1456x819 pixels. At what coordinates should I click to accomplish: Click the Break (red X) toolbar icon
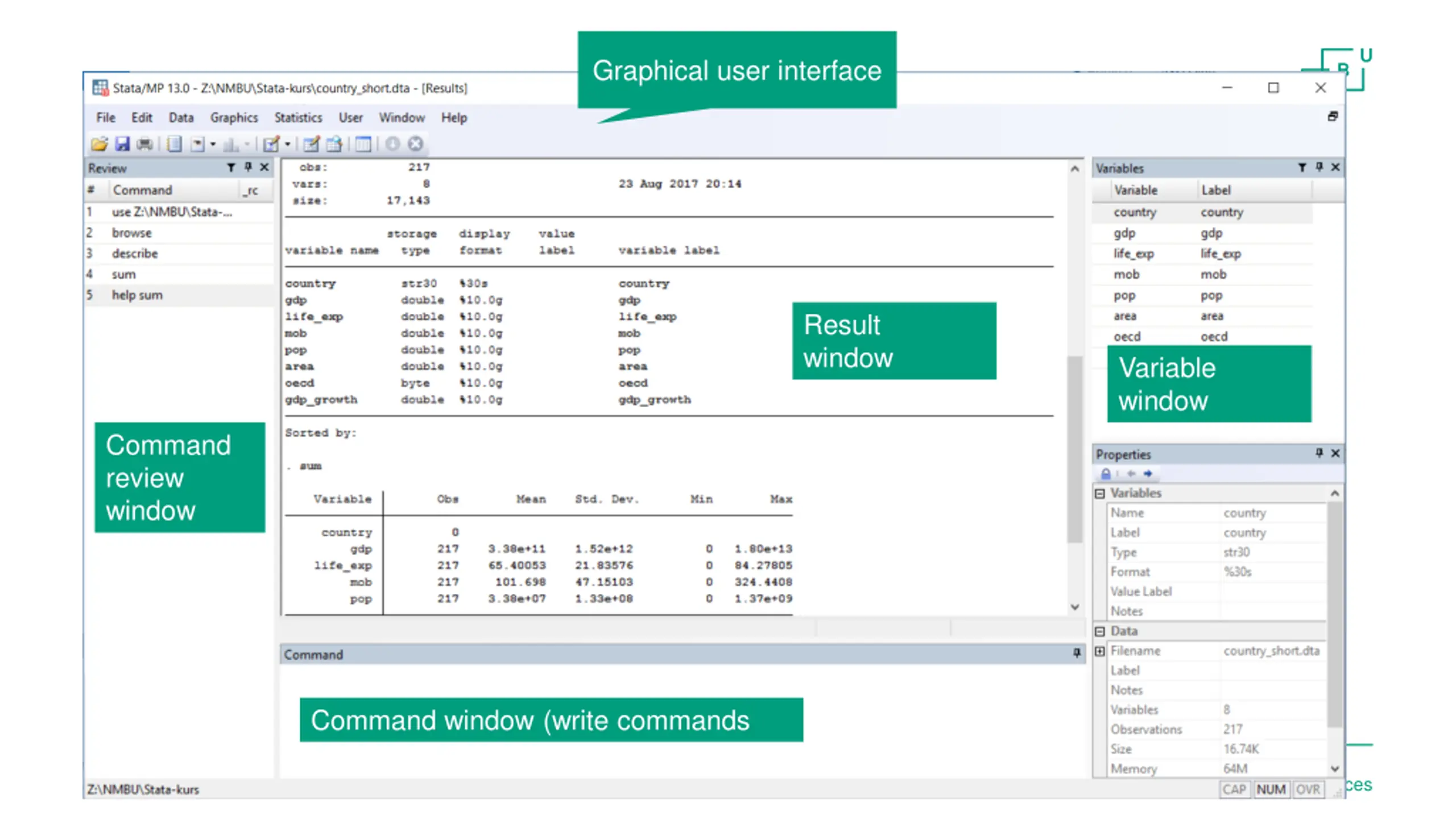(x=416, y=144)
